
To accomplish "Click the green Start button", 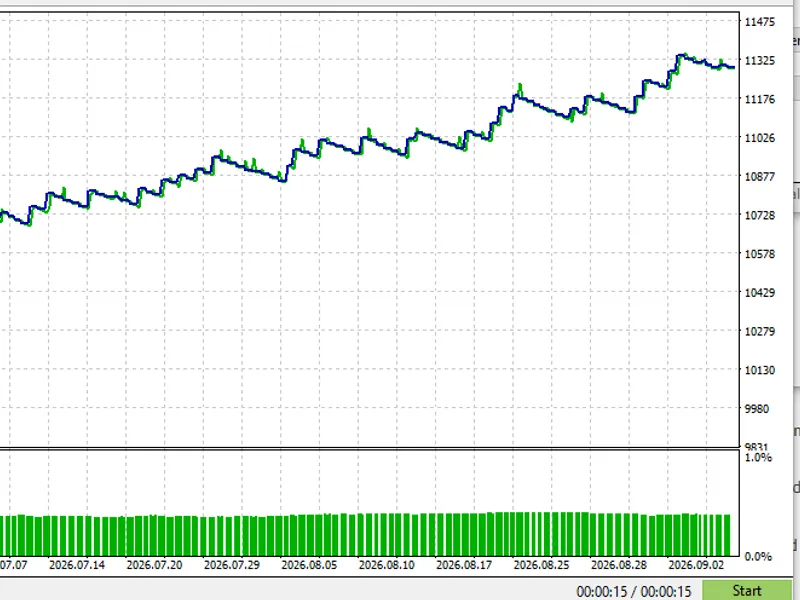I will pos(747,590).
